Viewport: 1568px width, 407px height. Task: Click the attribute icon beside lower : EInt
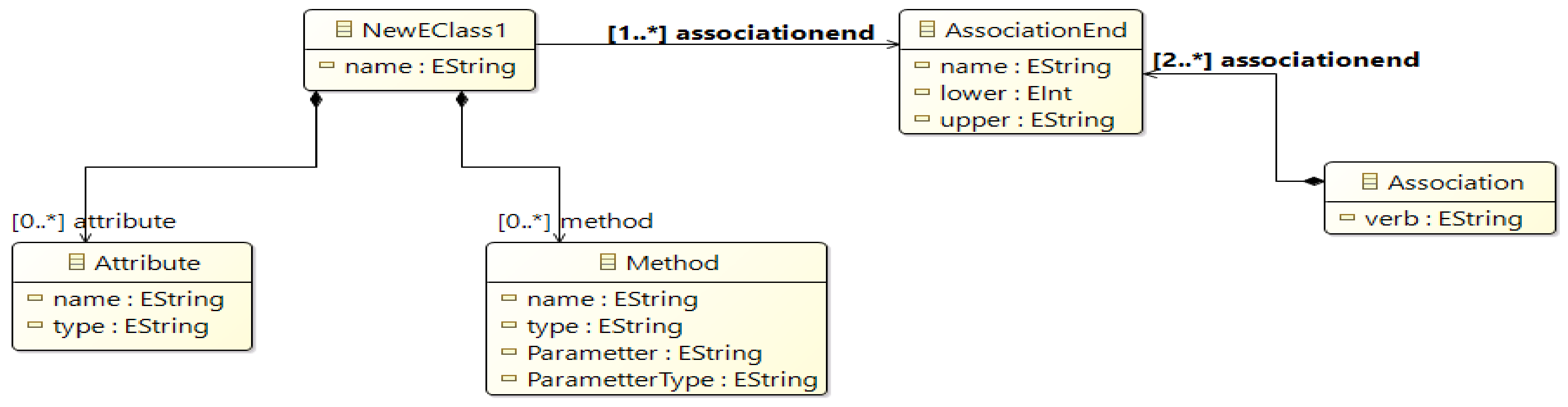922,92
